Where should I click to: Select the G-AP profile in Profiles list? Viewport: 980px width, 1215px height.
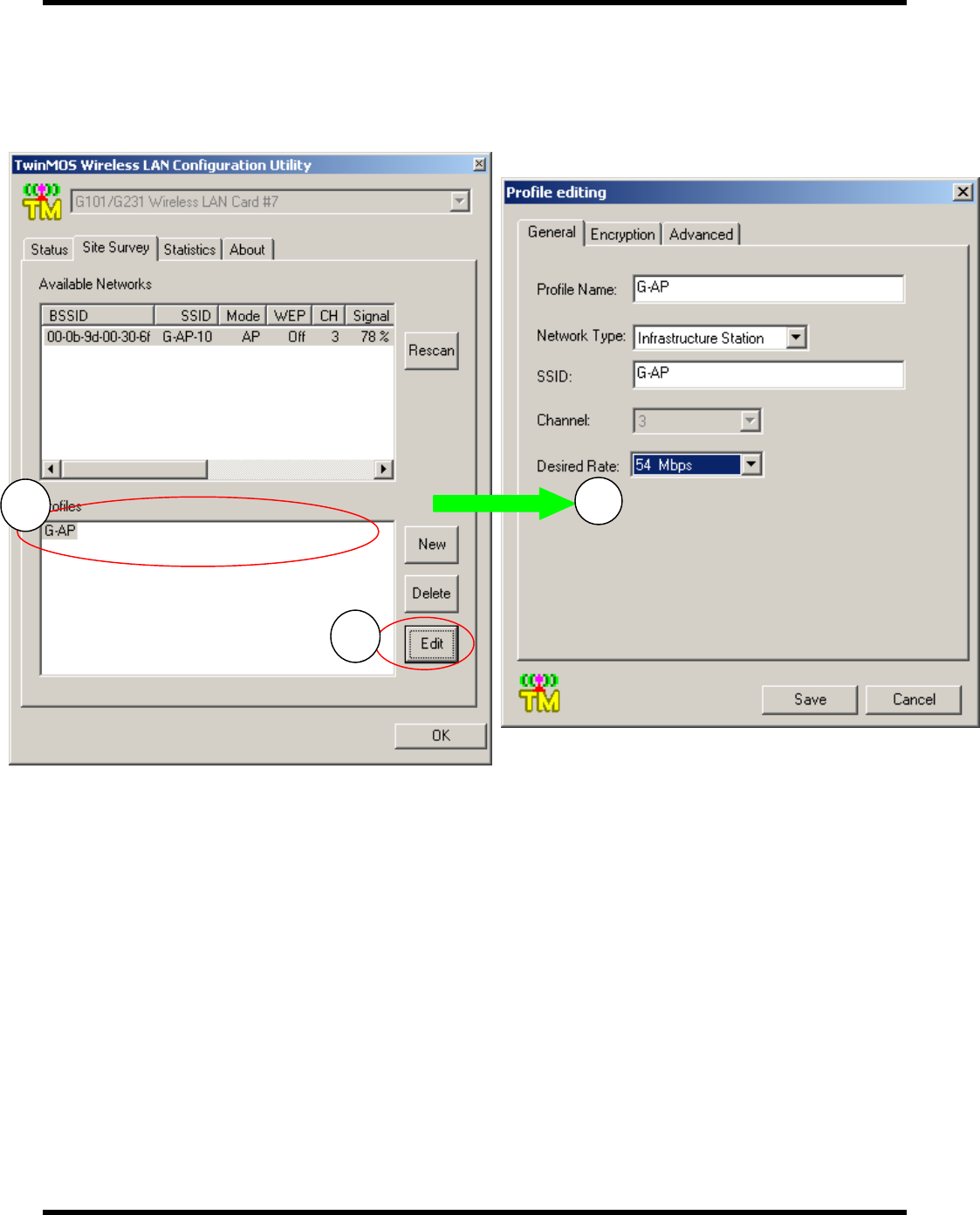click(60, 531)
